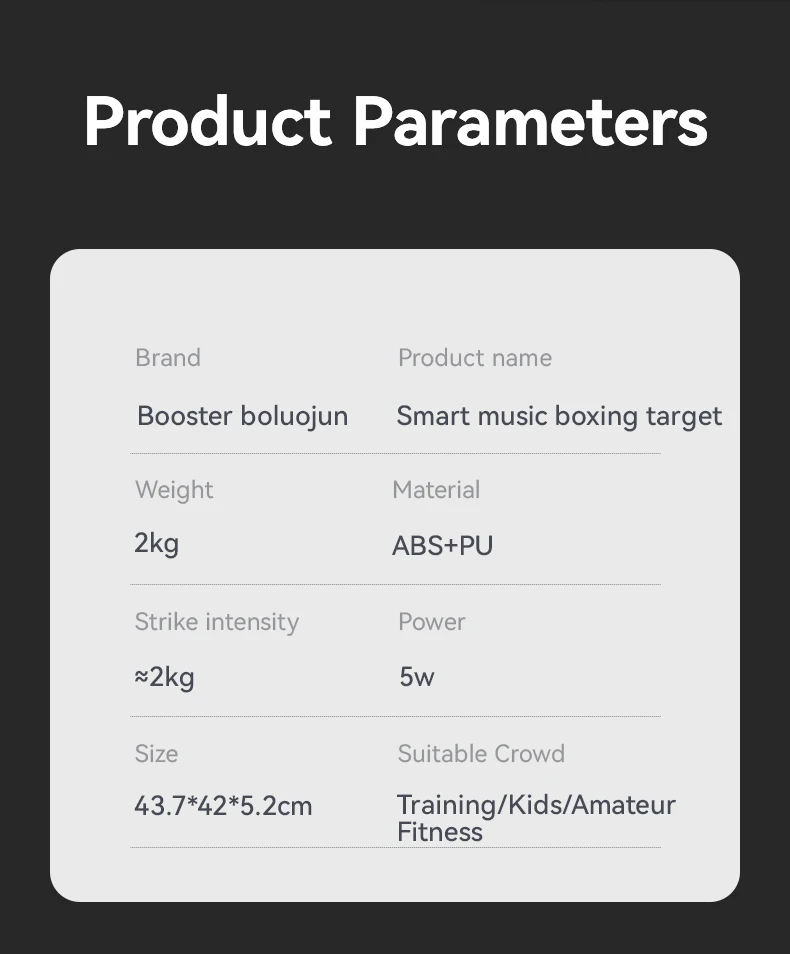Select the Booster boluojun brand value
790x954 pixels.
[x=243, y=416]
